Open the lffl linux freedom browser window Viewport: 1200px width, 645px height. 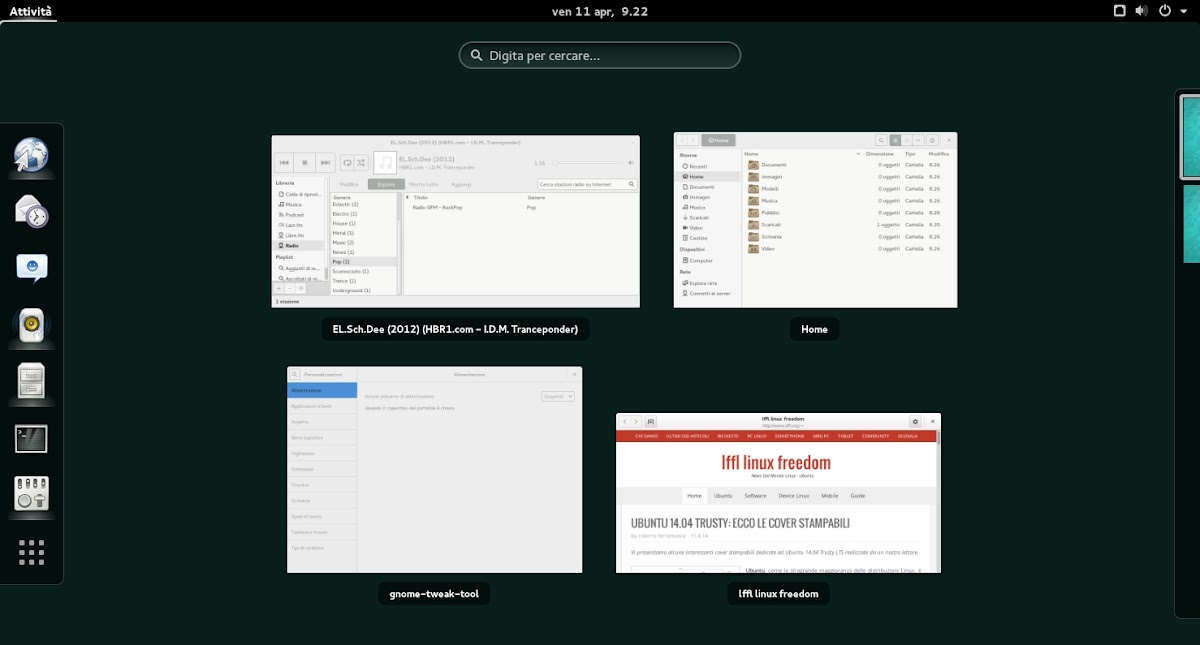[x=778, y=493]
